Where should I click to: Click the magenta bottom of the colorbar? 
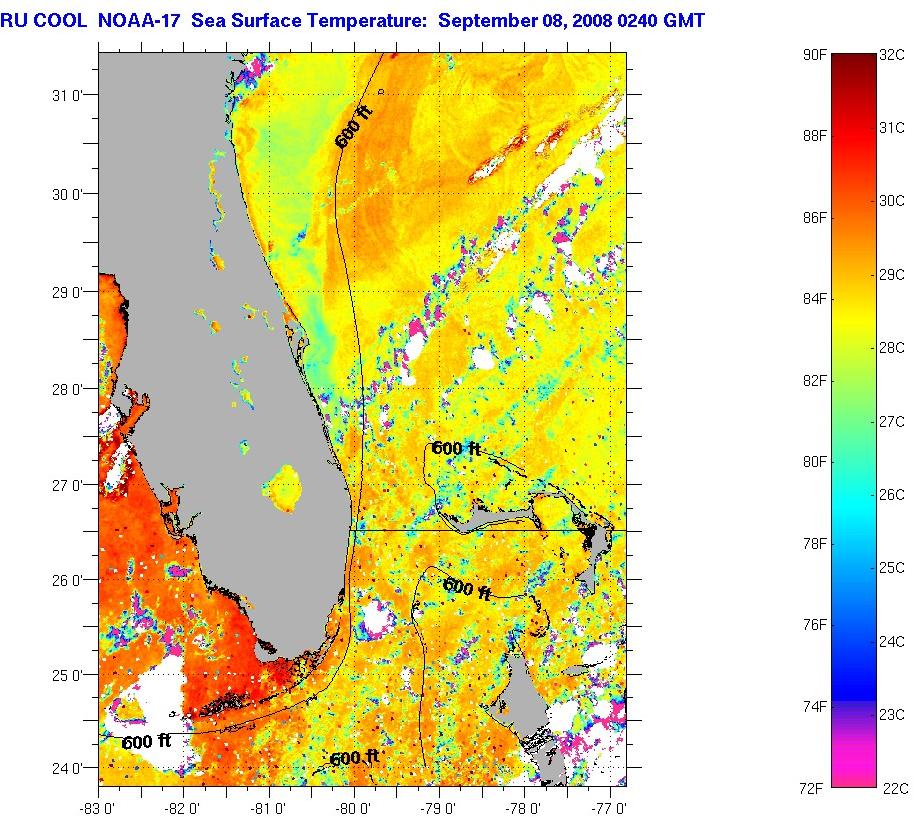(854, 763)
